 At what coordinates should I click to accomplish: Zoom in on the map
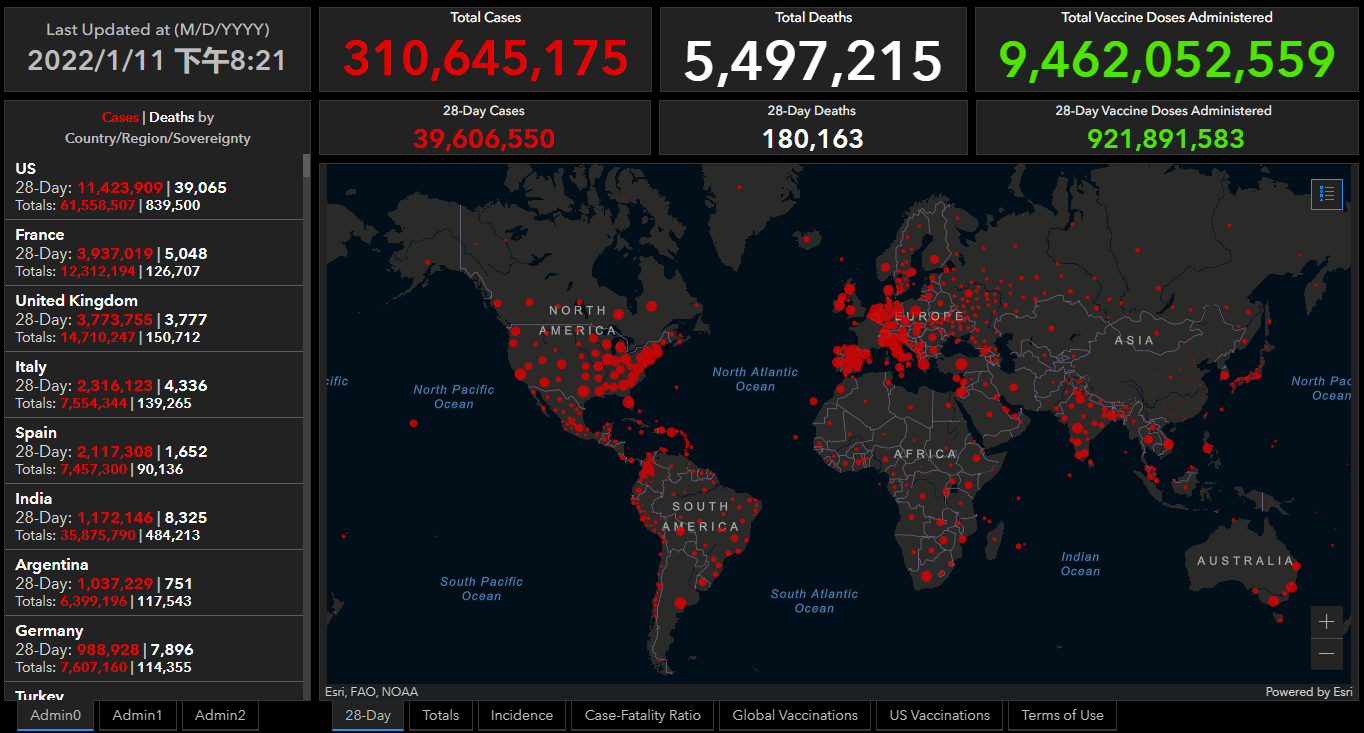1326,622
